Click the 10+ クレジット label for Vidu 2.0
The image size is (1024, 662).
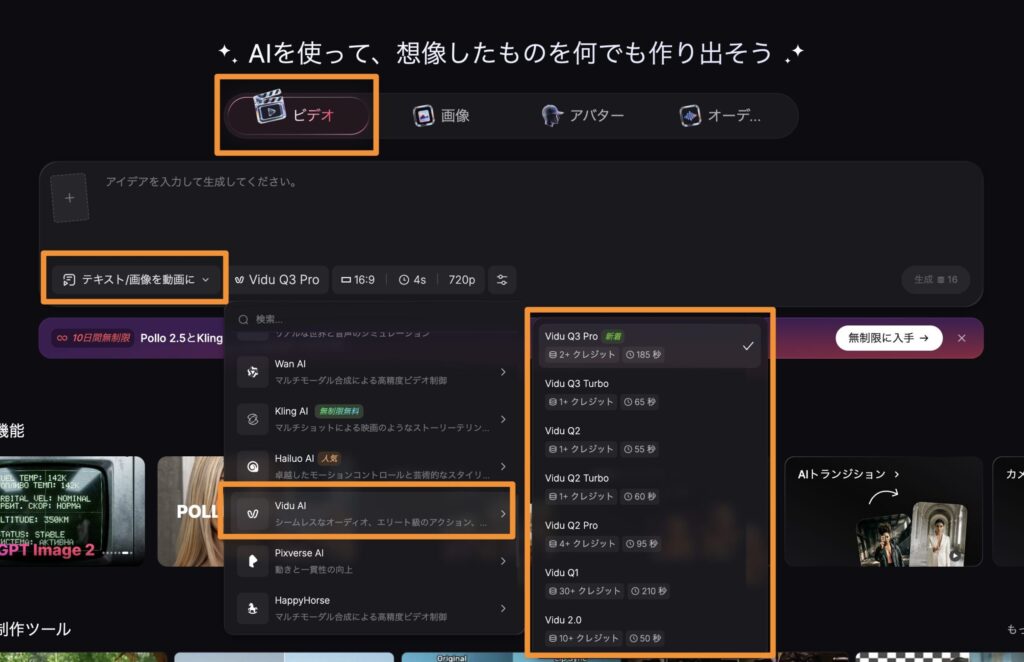(x=583, y=638)
